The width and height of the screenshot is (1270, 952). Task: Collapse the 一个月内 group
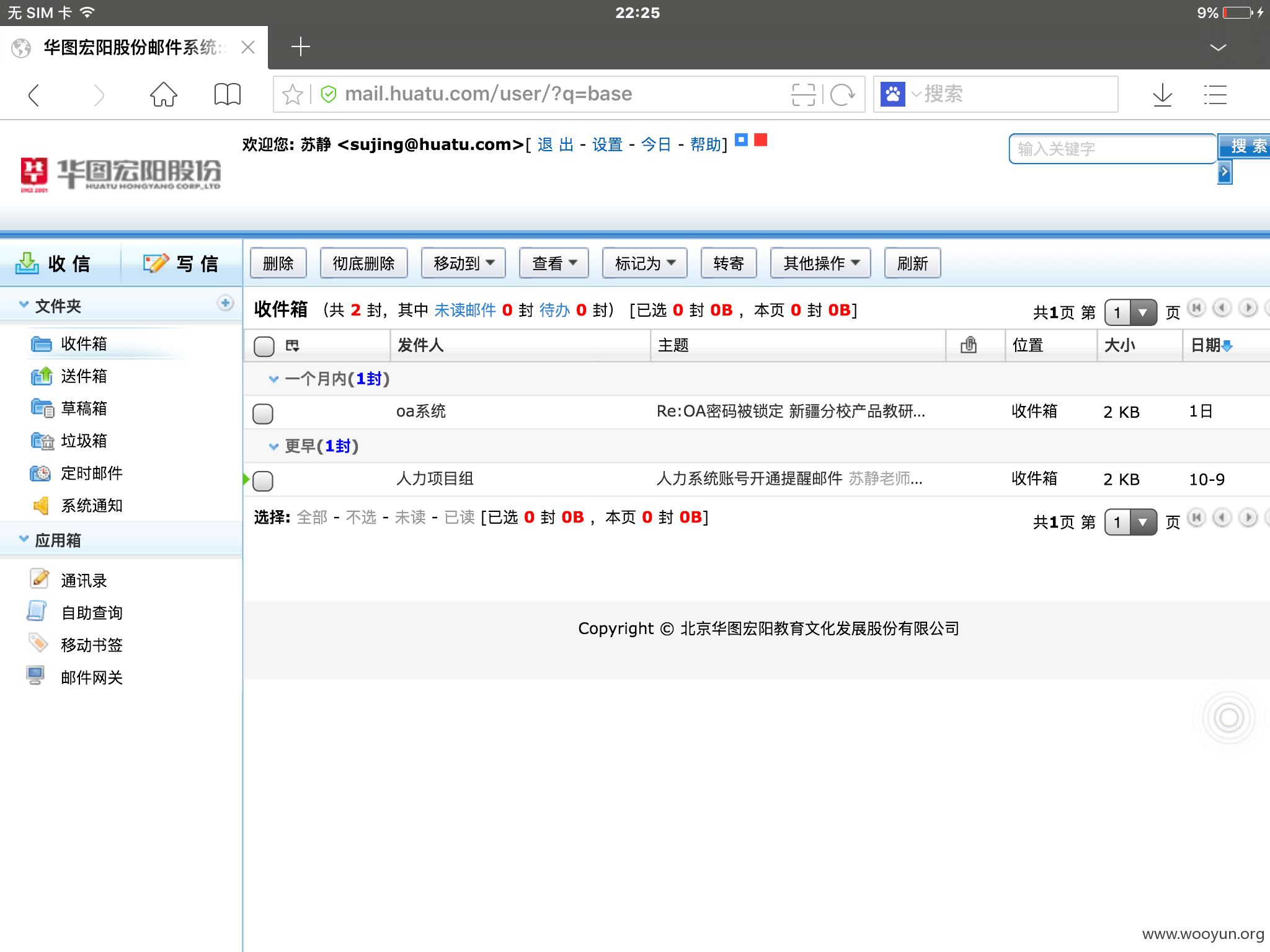click(x=273, y=379)
